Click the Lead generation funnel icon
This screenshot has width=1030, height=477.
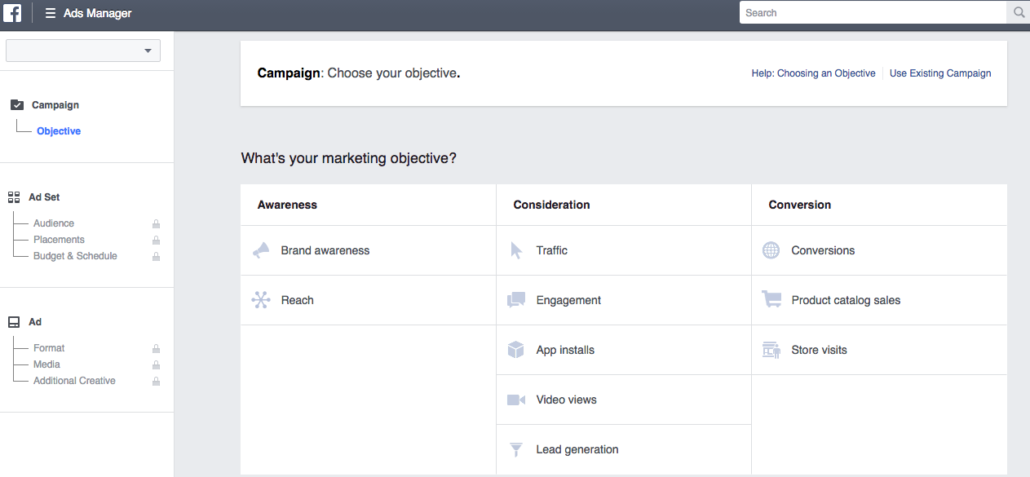point(516,450)
